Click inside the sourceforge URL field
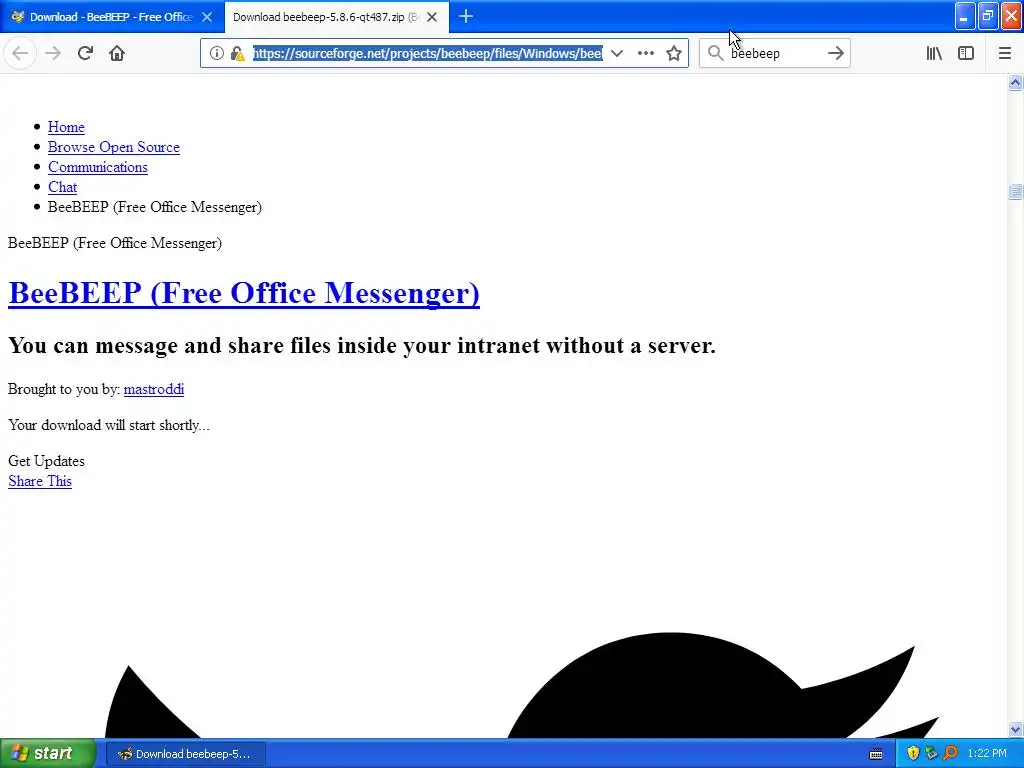This screenshot has width=1024, height=768. (x=428, y=53)
